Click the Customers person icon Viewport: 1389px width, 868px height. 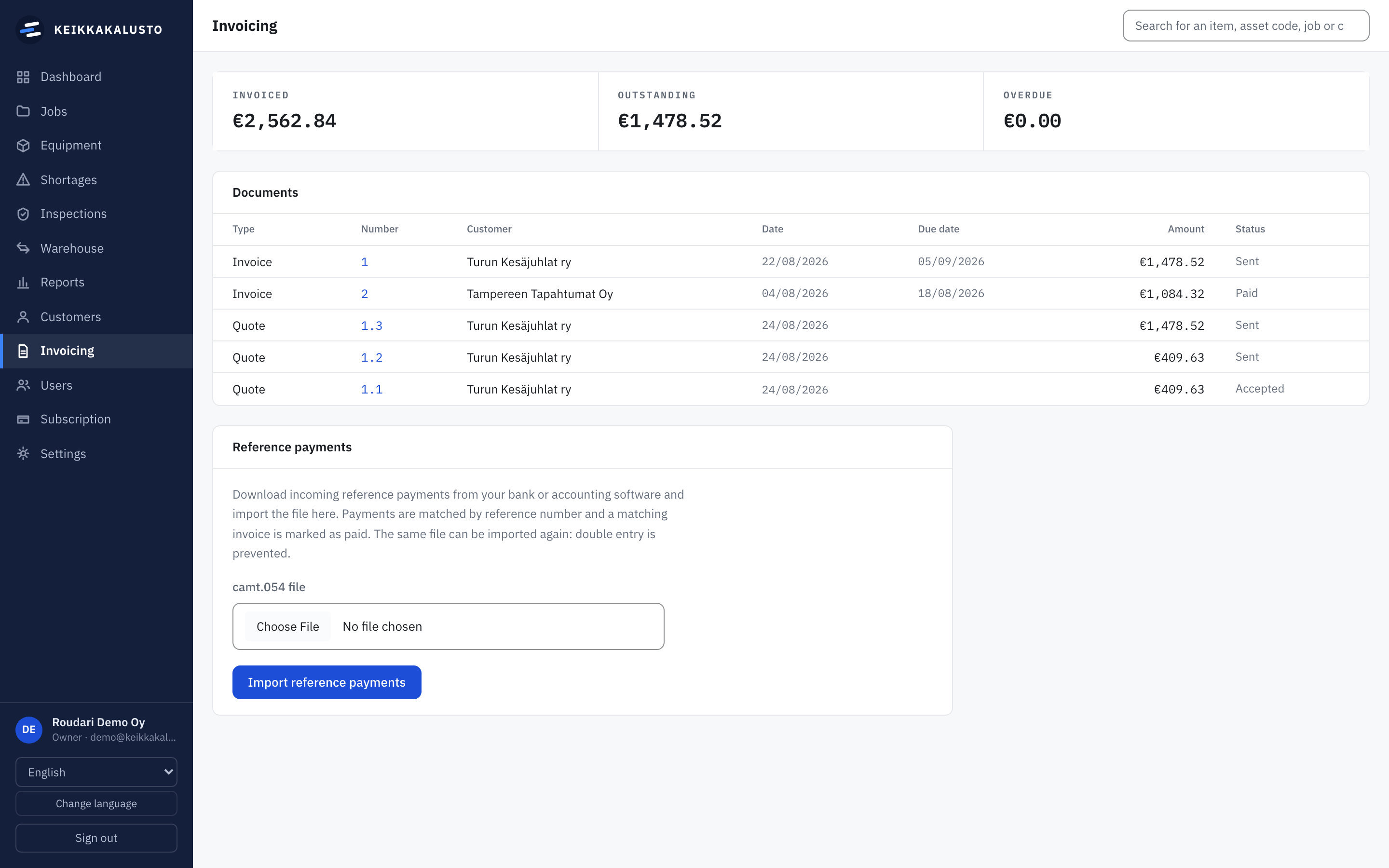click(23, 317)
